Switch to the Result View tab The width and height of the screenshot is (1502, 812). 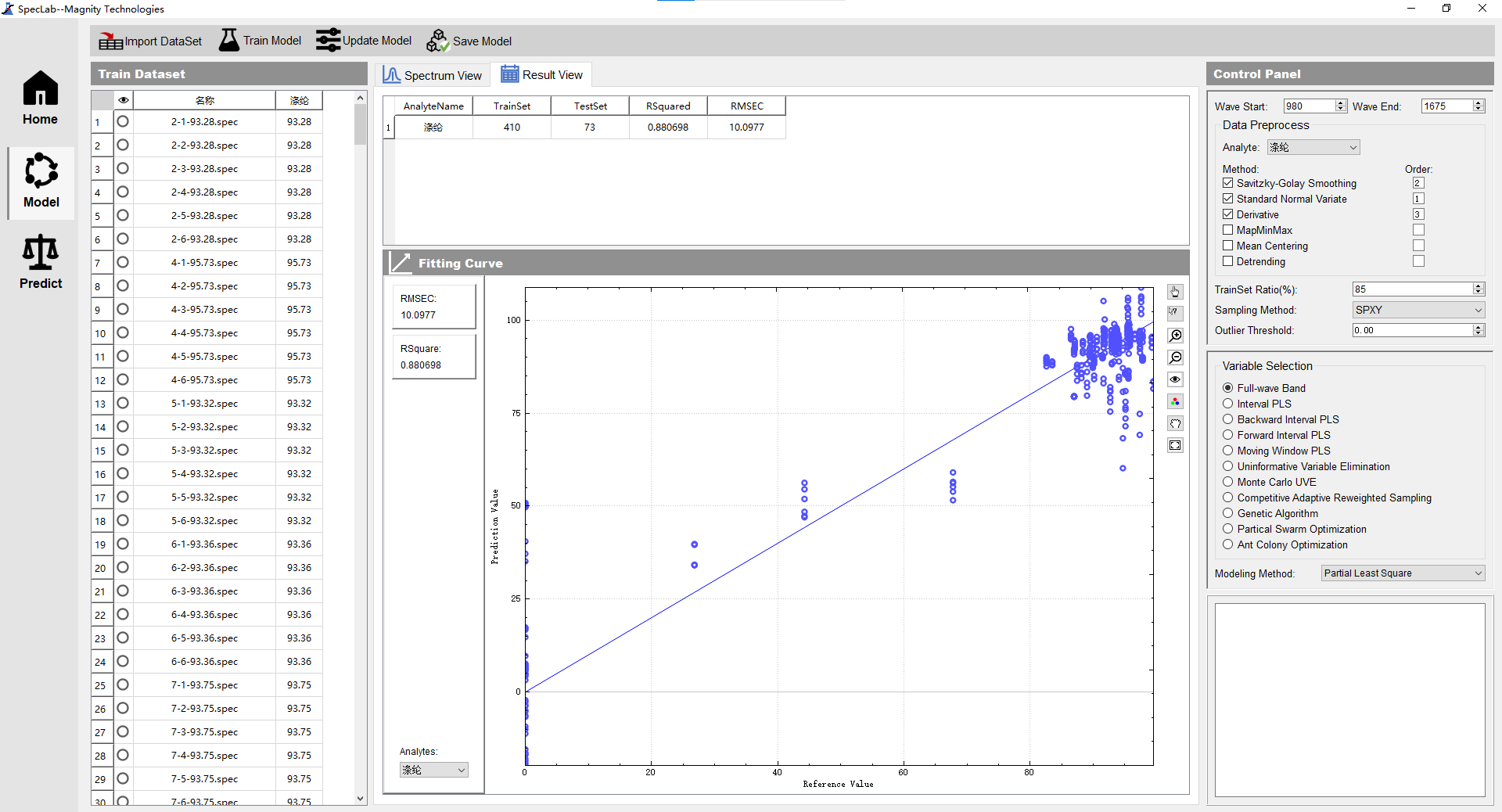coord(542,75)
